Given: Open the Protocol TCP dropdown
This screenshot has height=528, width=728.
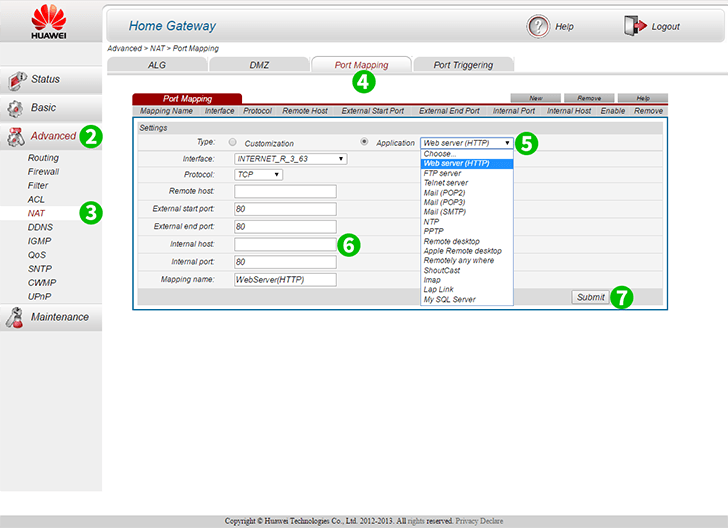Looking at the screenshot, I should coord(259,175).
